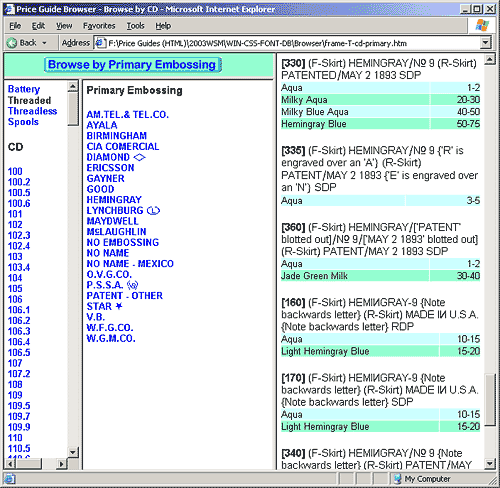Click the page icon in Address bar
Image resolution: width=500 pixels, height=488 pixels.
[x=100, y=43]
